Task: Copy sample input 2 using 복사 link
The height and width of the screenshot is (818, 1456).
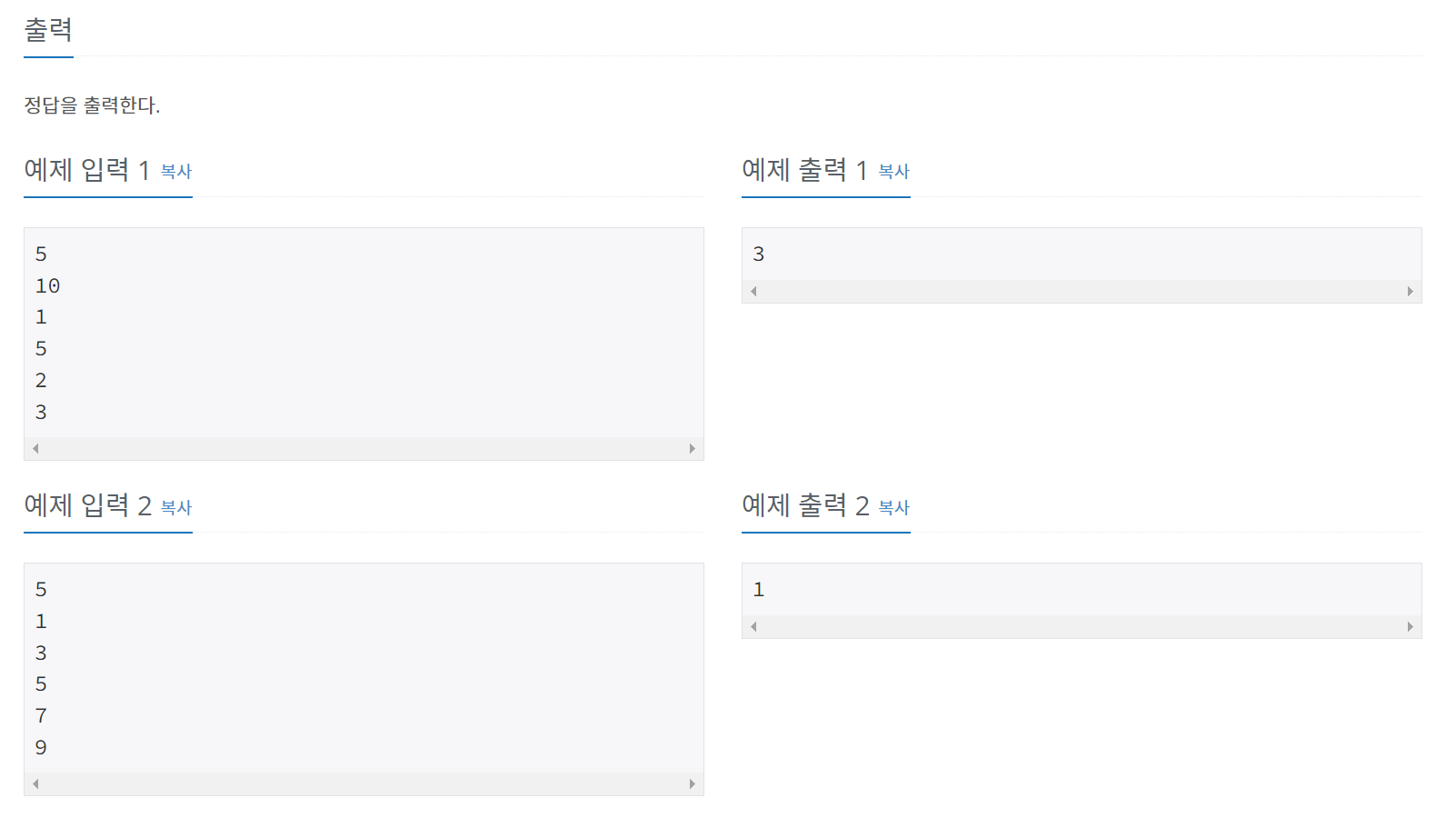Action: tap(178, 508)
